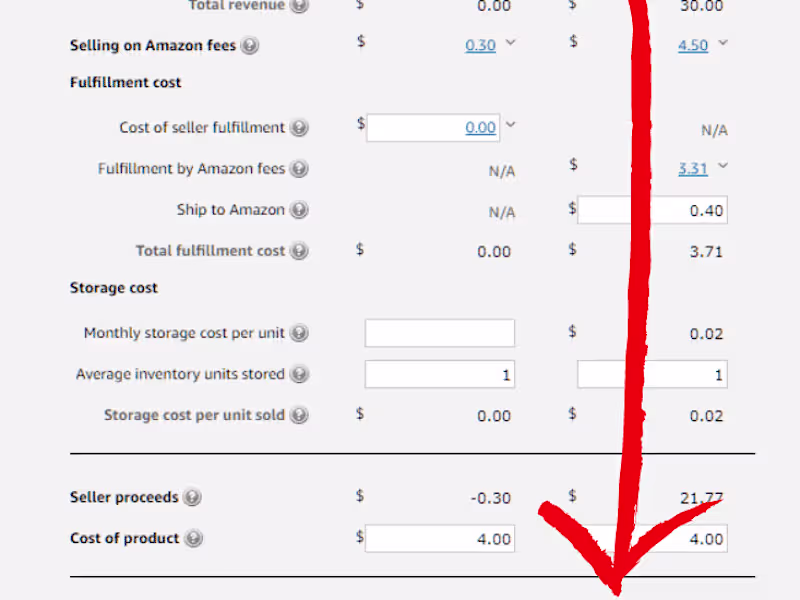Open the 0.30 selling fees link
This screenshot has height=600, width=800.
click(480, 46)
